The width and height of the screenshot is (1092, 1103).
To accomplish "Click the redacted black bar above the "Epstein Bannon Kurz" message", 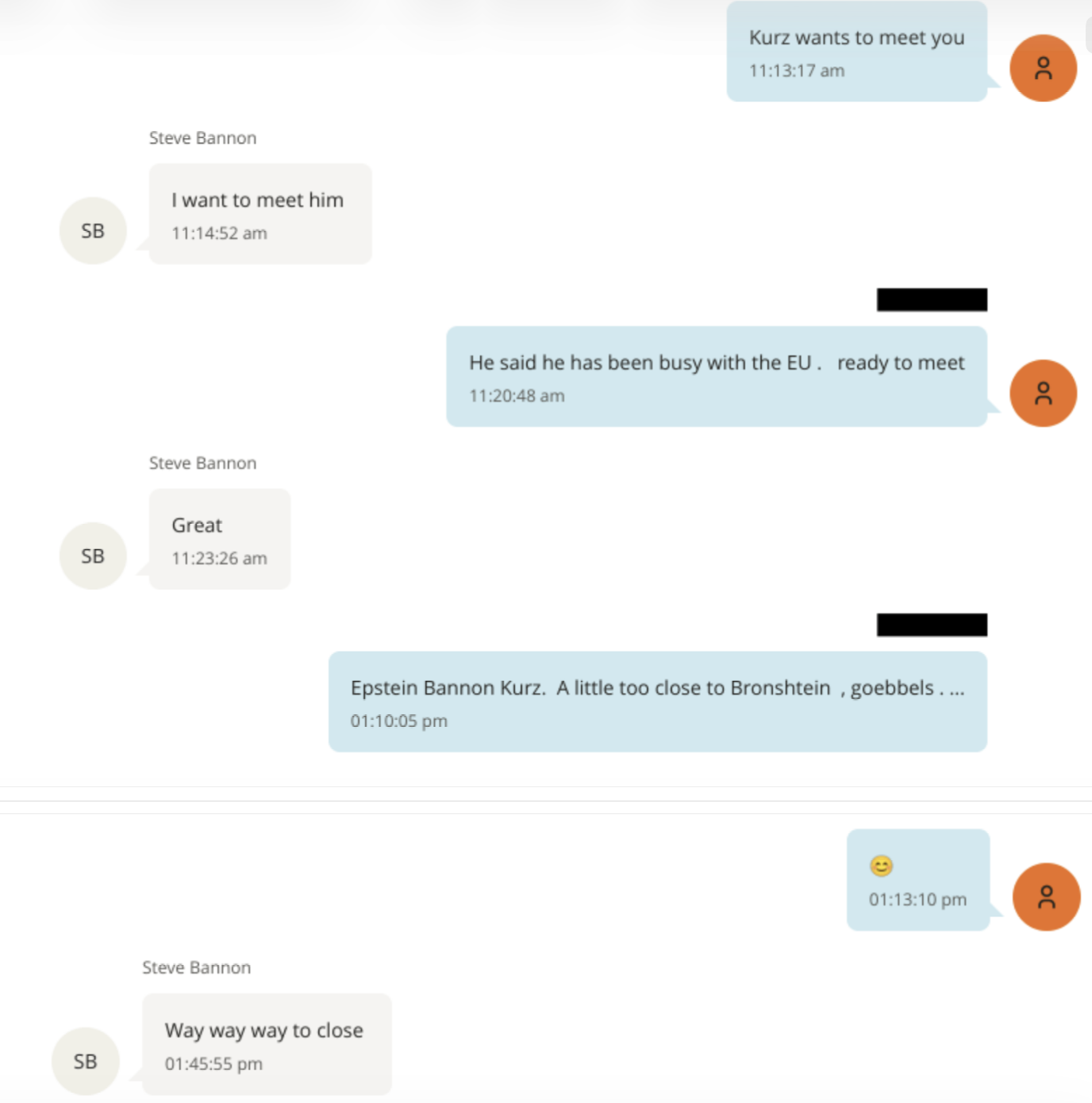I will coord(932,625).
